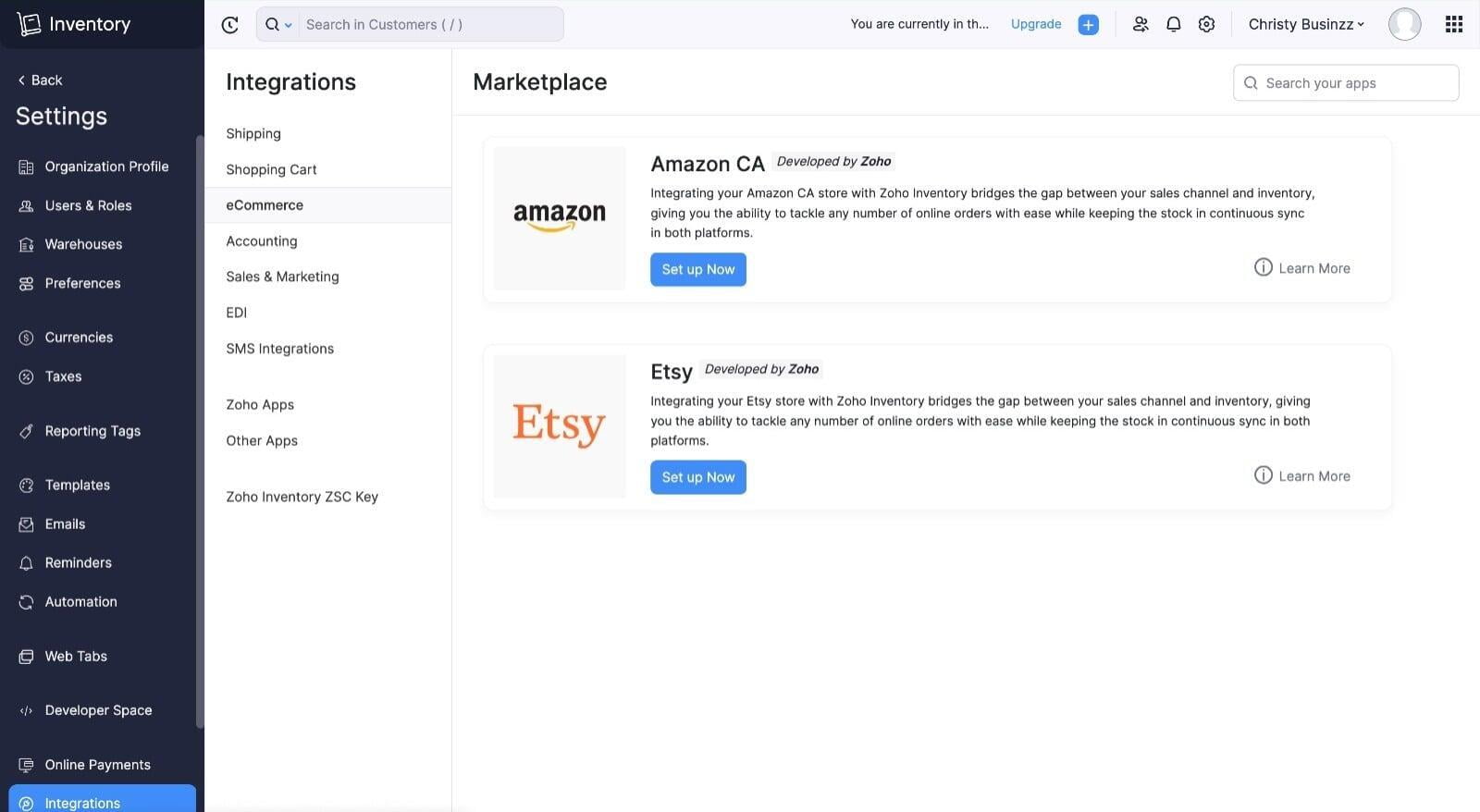The height and width of the screenshot is (812, 1480).
Task: Open Sales & Marketing integrations
Action: point(282,277)
